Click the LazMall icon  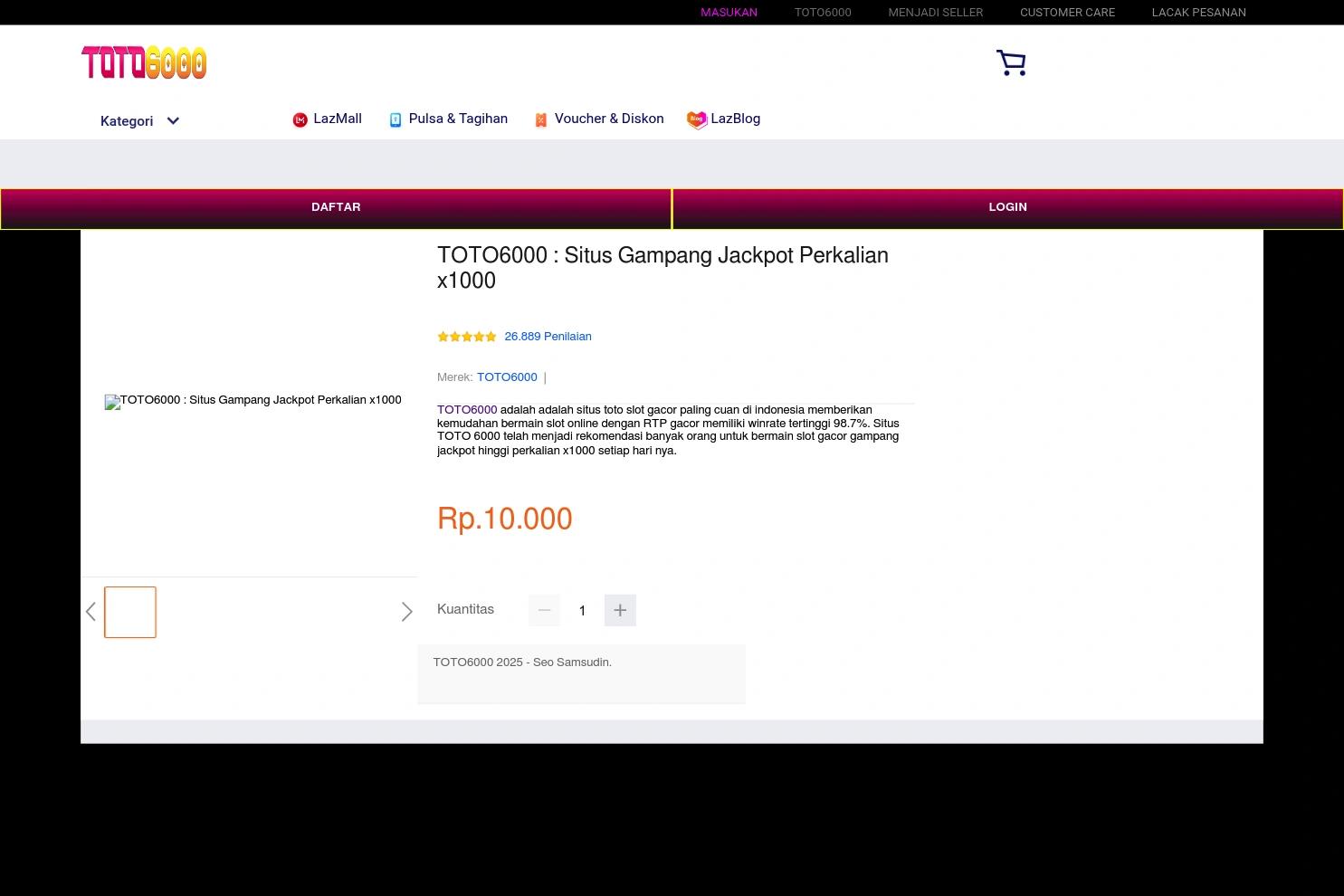pyautogui.click(x=300, y=120)
